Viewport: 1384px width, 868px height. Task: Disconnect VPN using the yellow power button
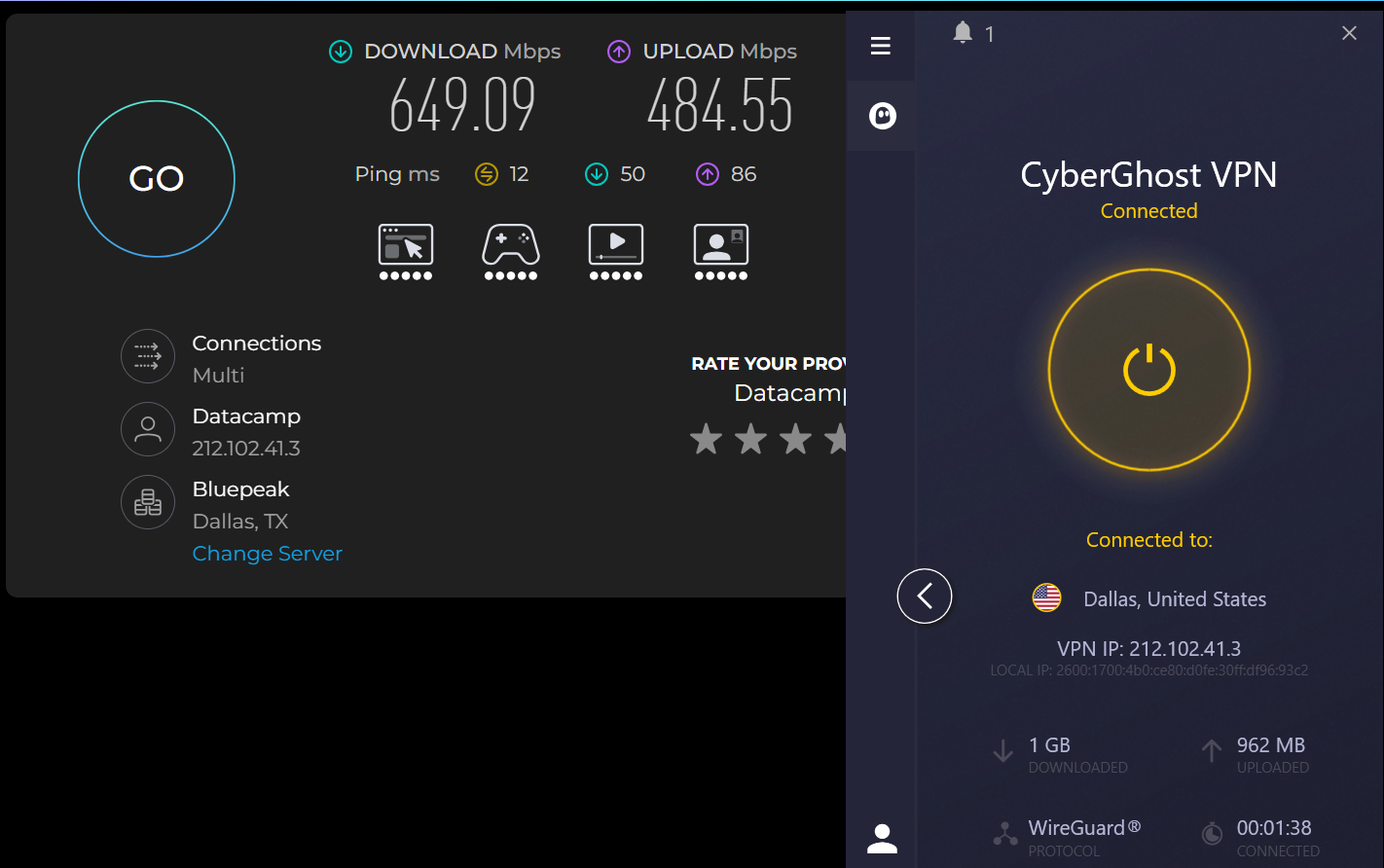1149,370
